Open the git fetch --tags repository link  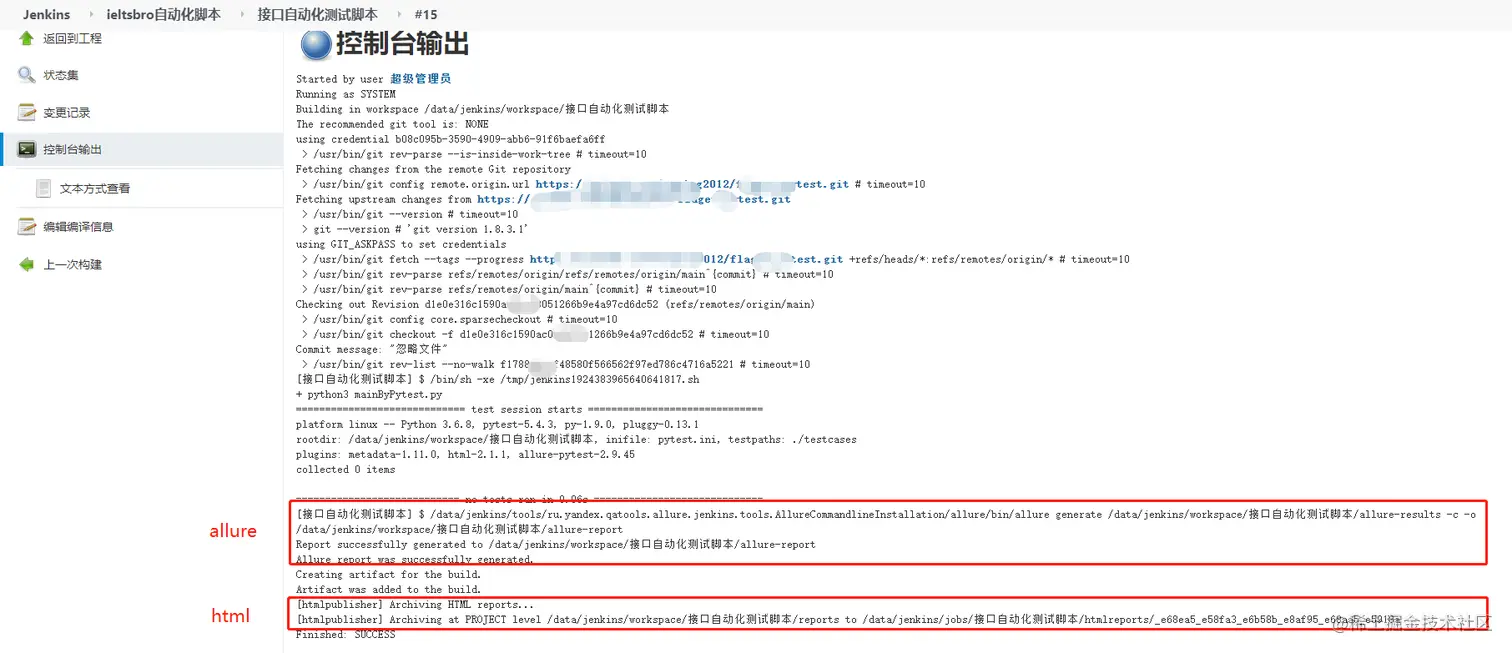[x=686, y=259]
